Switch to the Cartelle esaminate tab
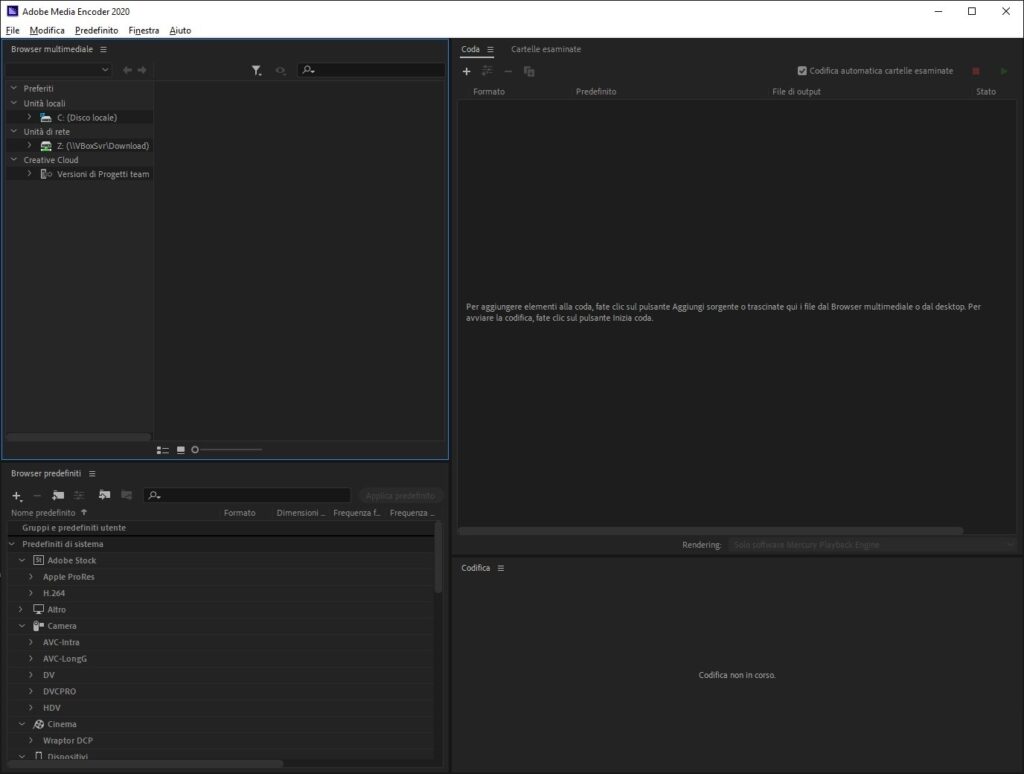 pyautogui.click(x=545, y=48)
